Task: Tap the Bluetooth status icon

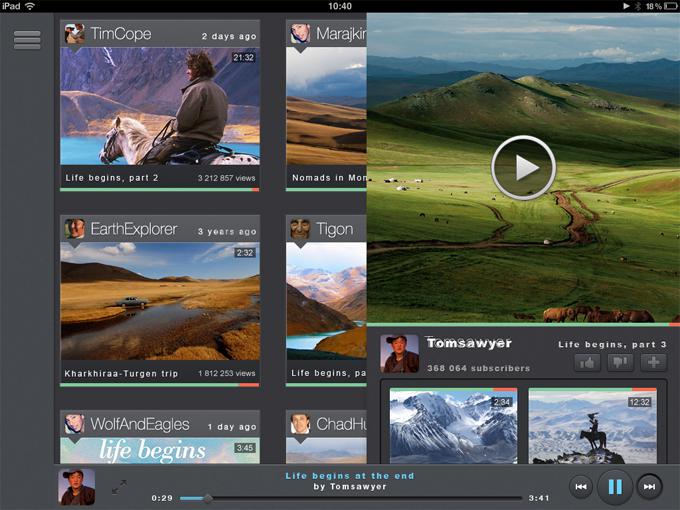Action: (638, 6)
